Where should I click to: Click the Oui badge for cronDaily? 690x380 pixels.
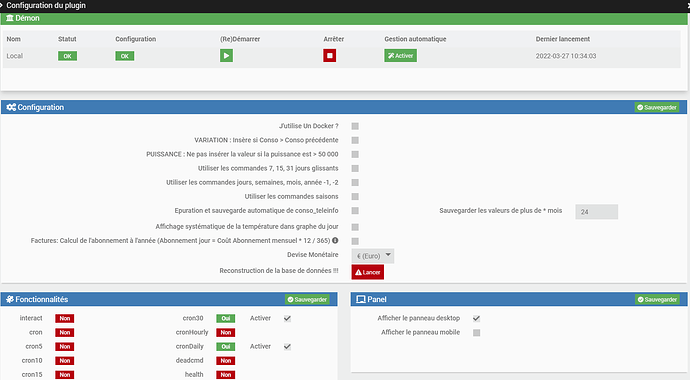click(x=225, y=347)
